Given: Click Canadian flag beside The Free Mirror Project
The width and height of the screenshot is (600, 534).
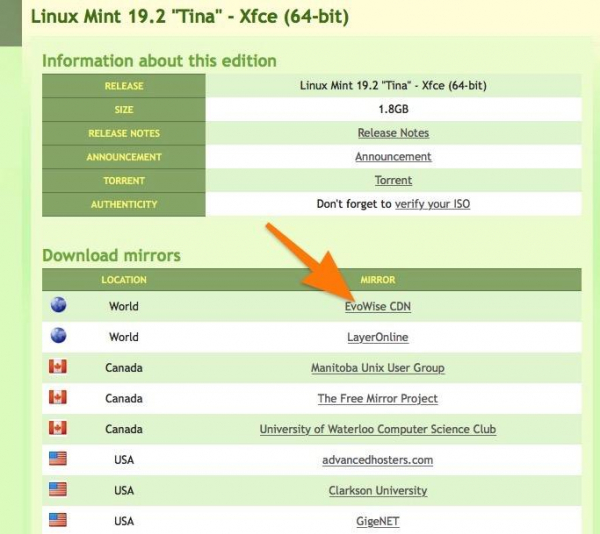Looking at the screenshot, I should point(58,397).
